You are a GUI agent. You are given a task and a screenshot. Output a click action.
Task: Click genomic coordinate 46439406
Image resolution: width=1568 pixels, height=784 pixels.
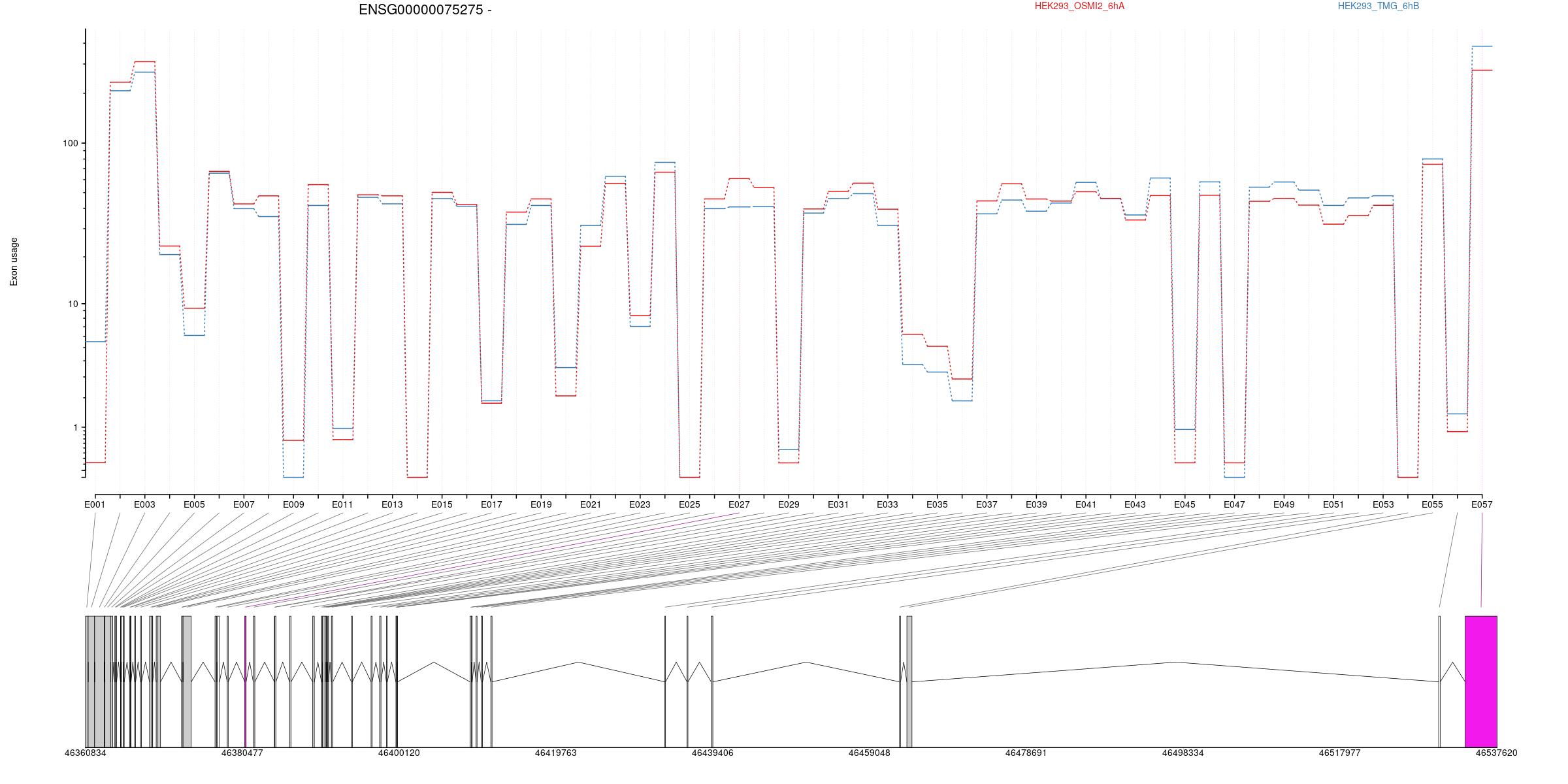[713, 753]
